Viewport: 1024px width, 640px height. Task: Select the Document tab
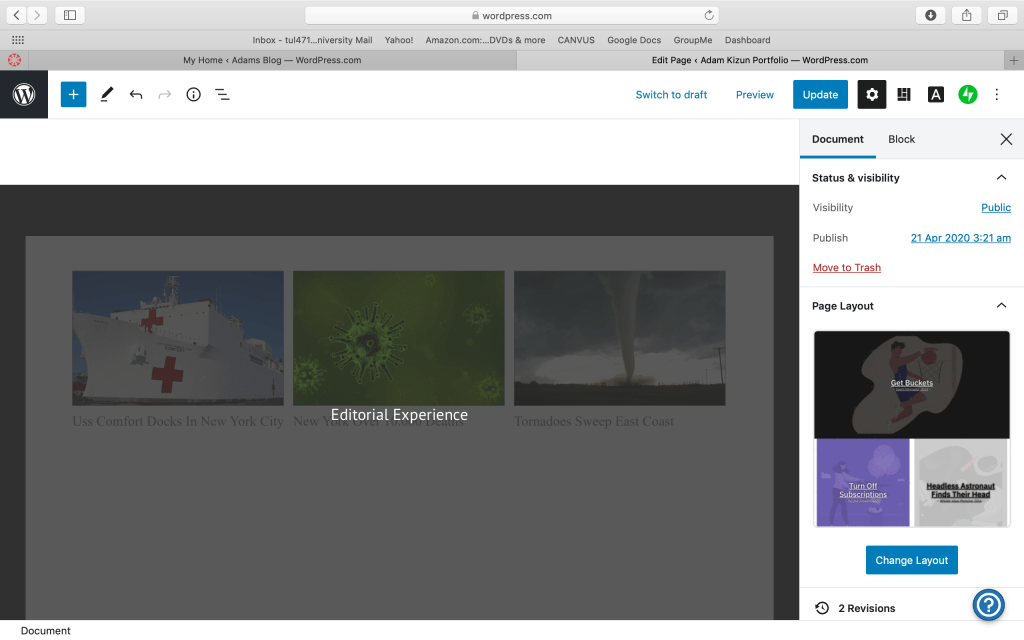837,139
